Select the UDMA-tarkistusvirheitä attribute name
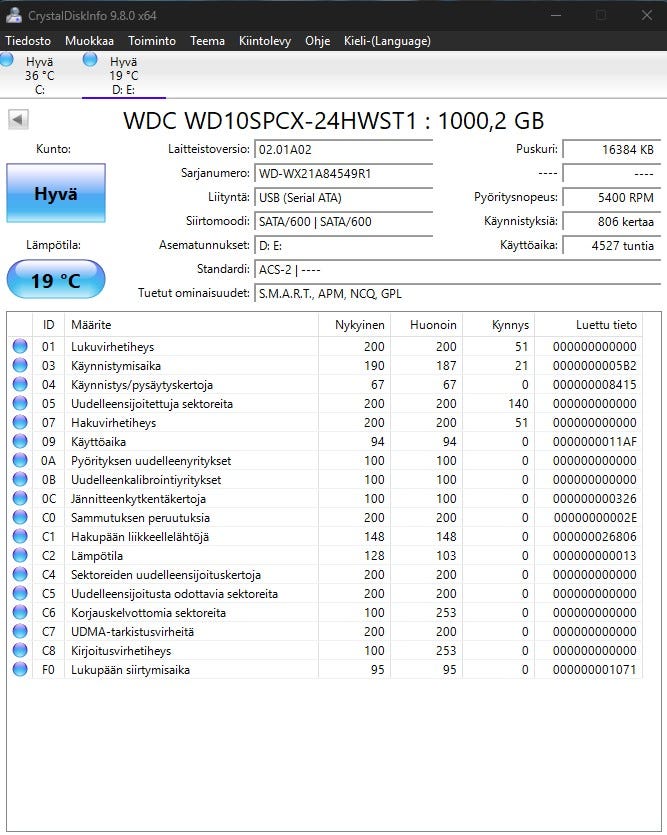Viewport: 667px width, 835px height. 132,632
